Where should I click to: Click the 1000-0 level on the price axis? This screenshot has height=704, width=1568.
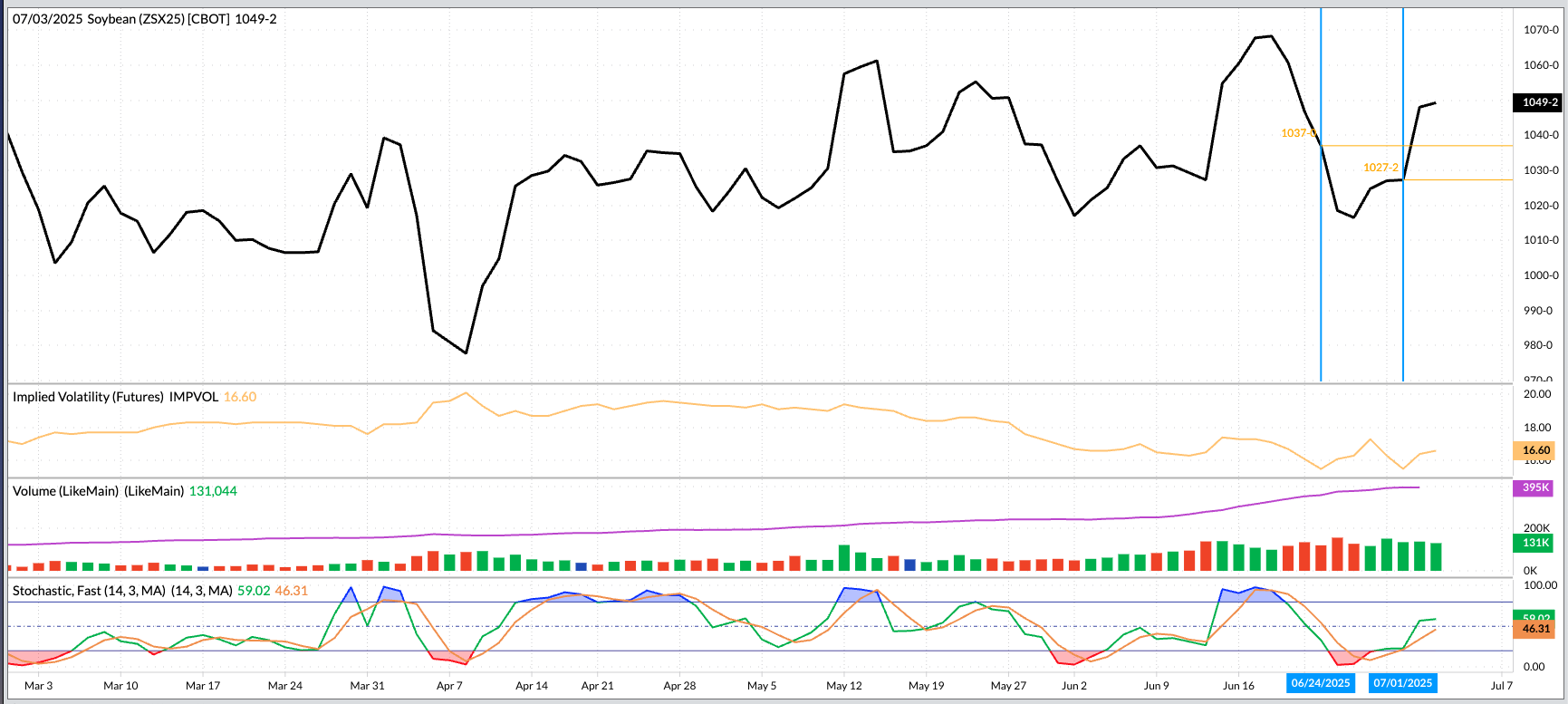(1541, 275)
